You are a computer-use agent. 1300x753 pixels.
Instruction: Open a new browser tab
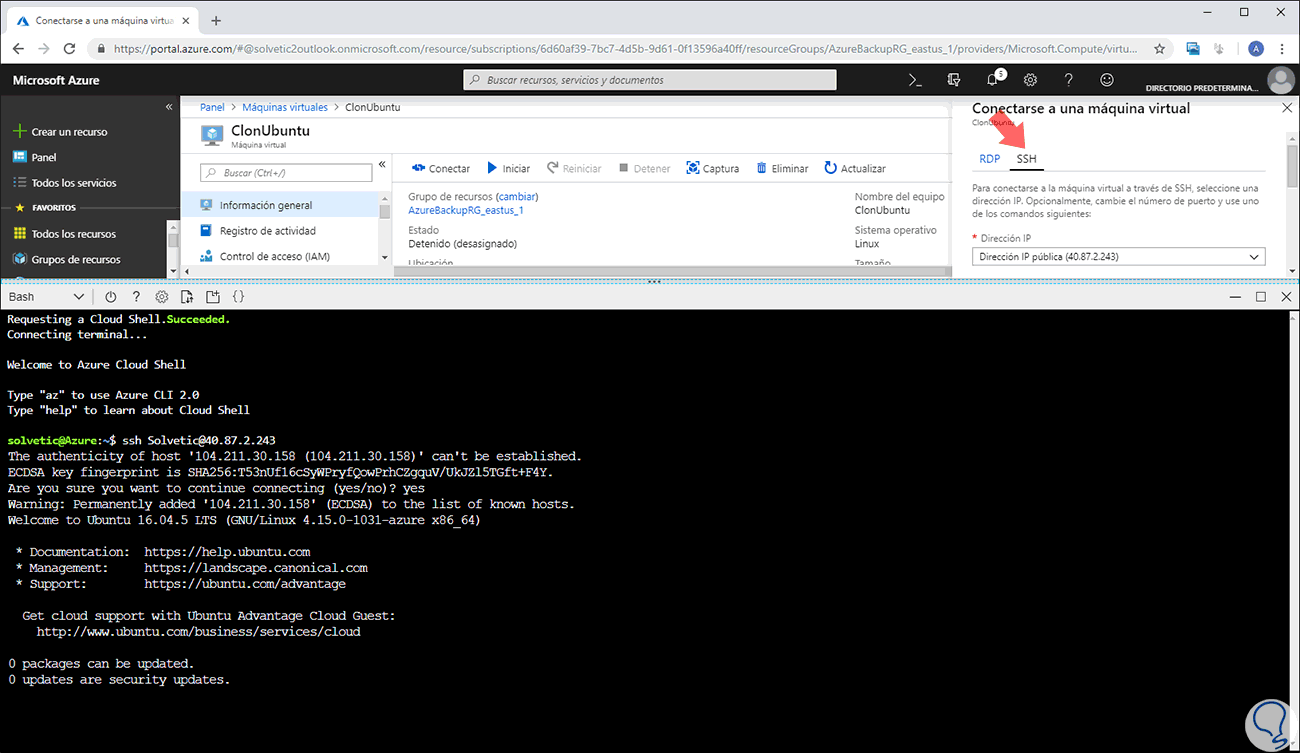click(216, 20)
